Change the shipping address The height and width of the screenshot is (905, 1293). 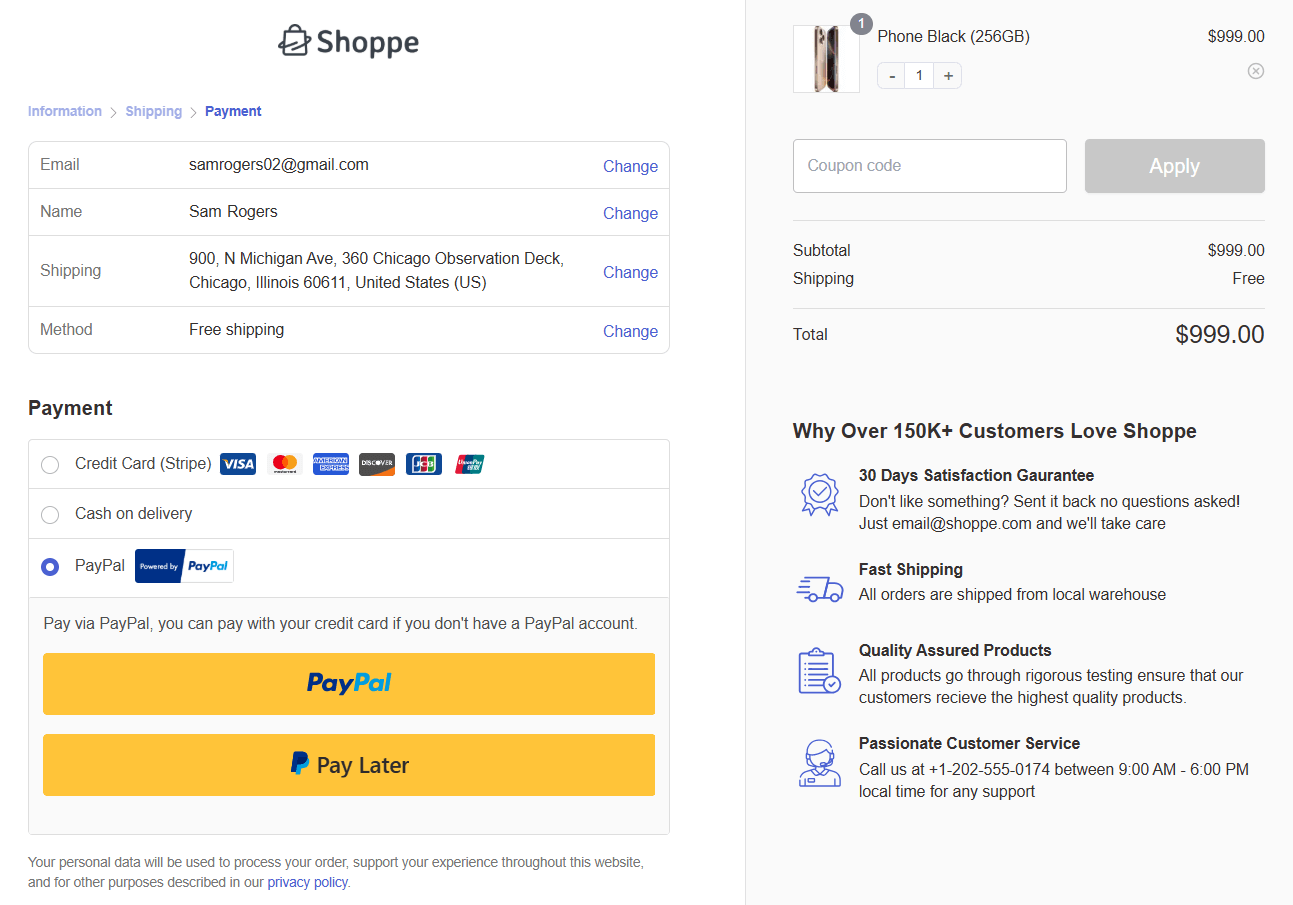point(630,272)
